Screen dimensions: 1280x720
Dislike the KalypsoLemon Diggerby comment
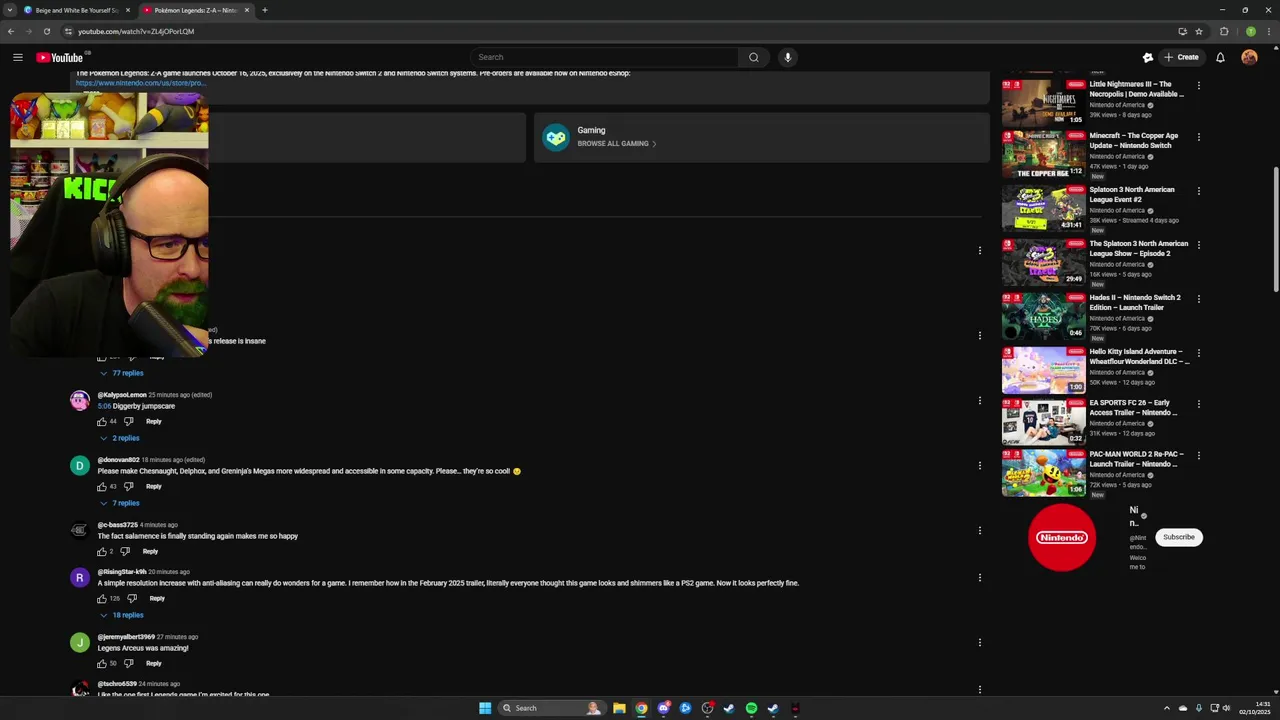point(128,422)
